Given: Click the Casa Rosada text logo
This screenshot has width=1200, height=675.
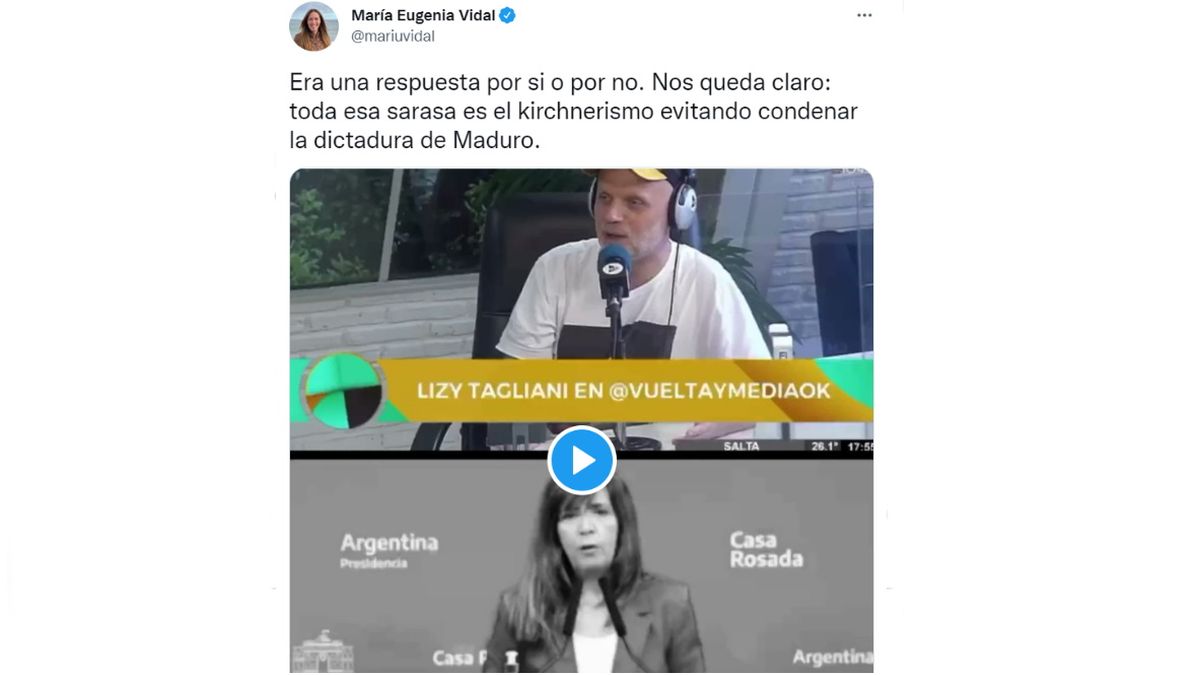Looking at the screenshot, I should (x=766, y=549).
